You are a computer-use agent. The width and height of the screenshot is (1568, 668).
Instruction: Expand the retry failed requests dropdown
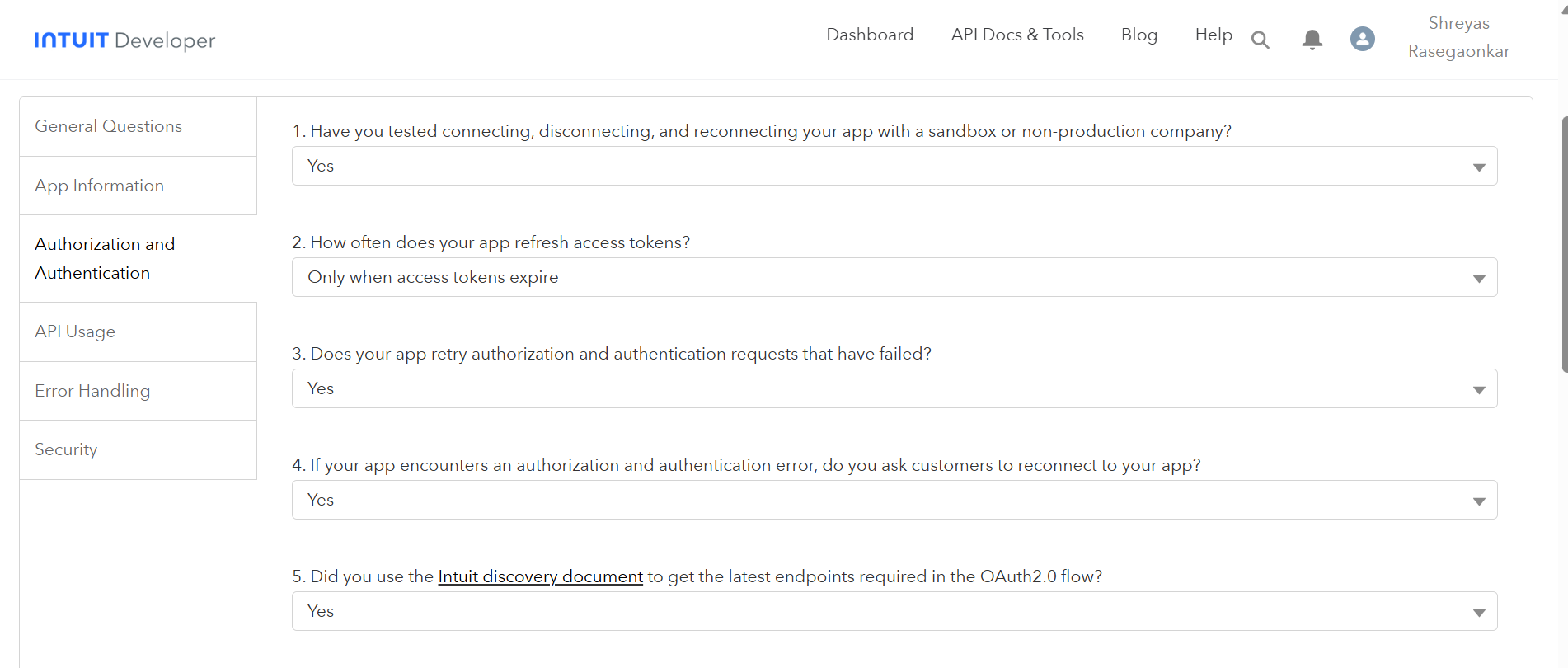click(894, 389)
